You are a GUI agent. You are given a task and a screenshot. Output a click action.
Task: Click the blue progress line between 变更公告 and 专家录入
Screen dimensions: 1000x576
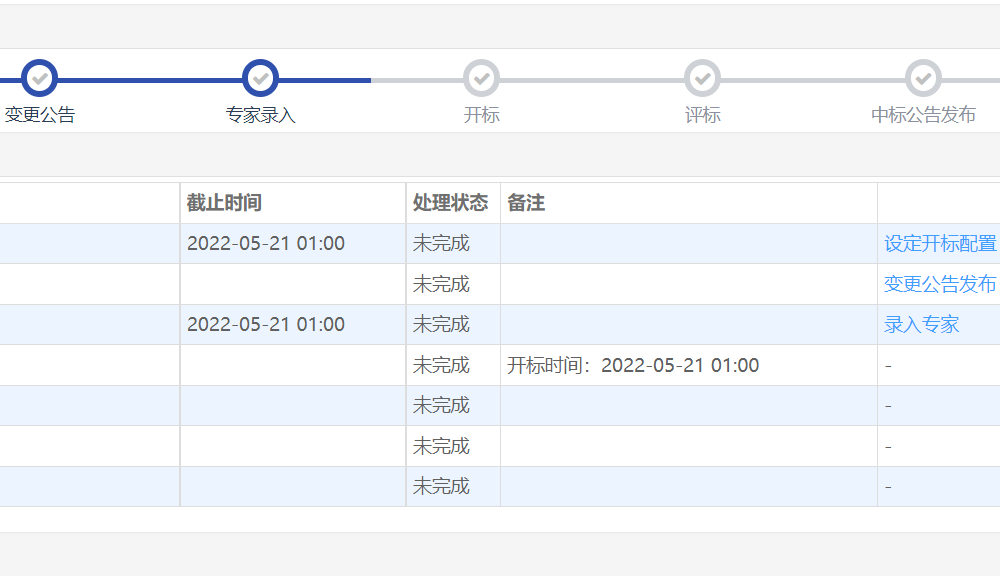[150, 79]
